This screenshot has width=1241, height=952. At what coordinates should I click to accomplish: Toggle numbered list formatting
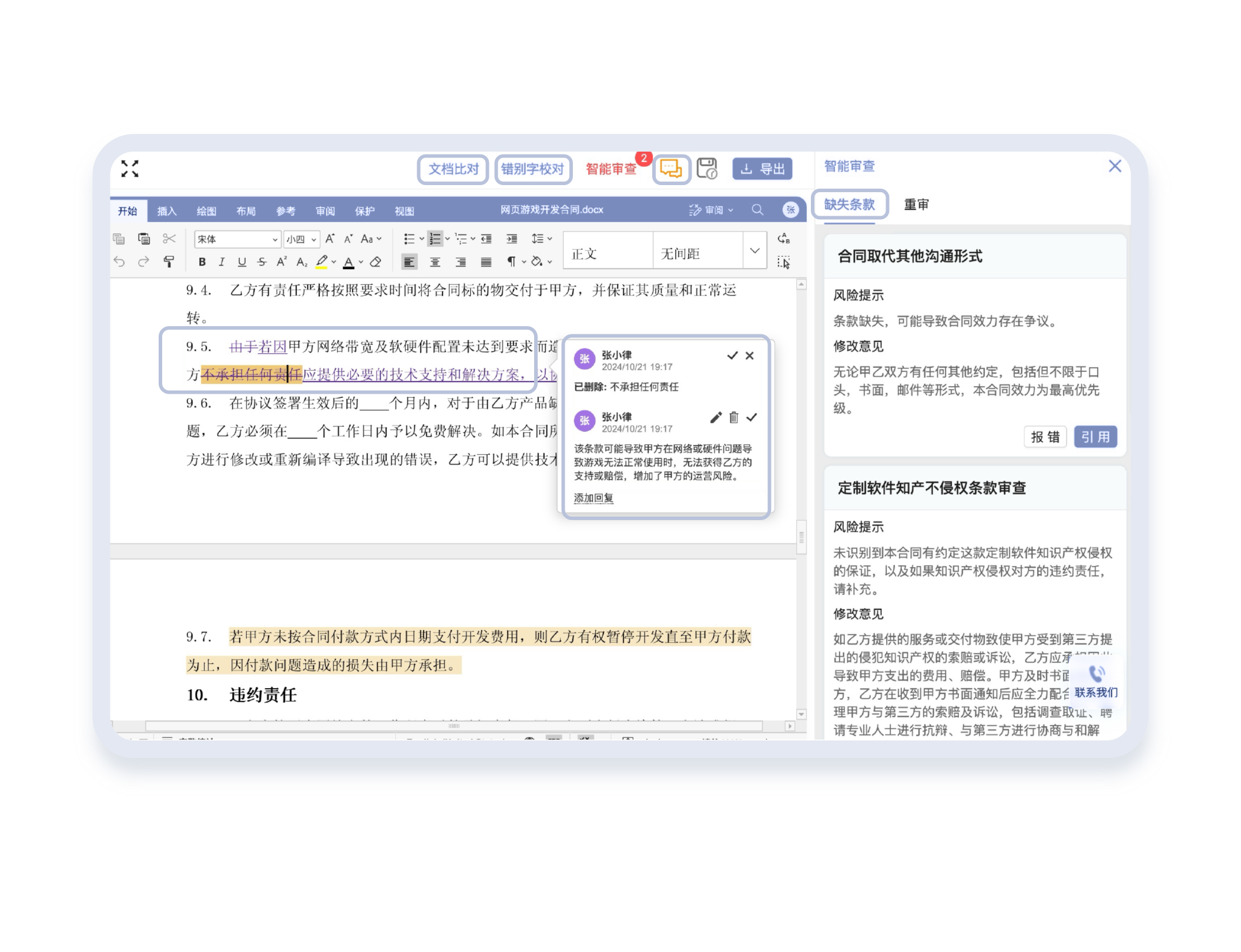(435, 239)
